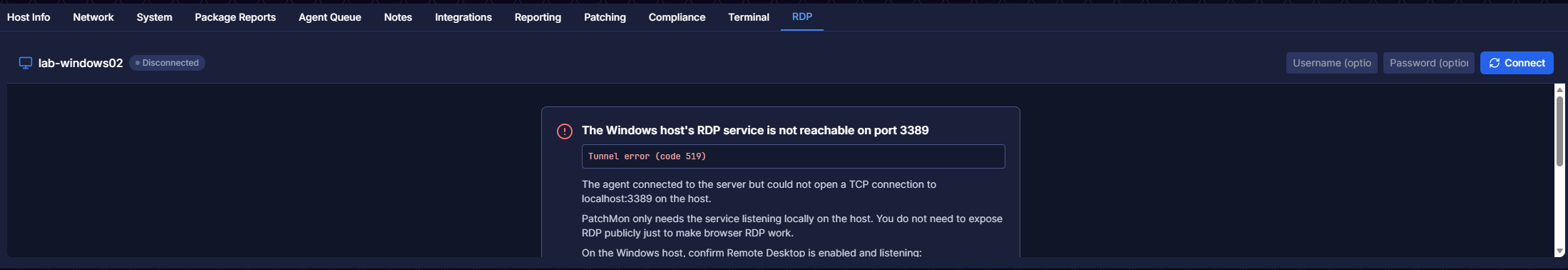1568x270 pixels.
Task: Switch to the Compliance tab
Action: tap(677, 17)
